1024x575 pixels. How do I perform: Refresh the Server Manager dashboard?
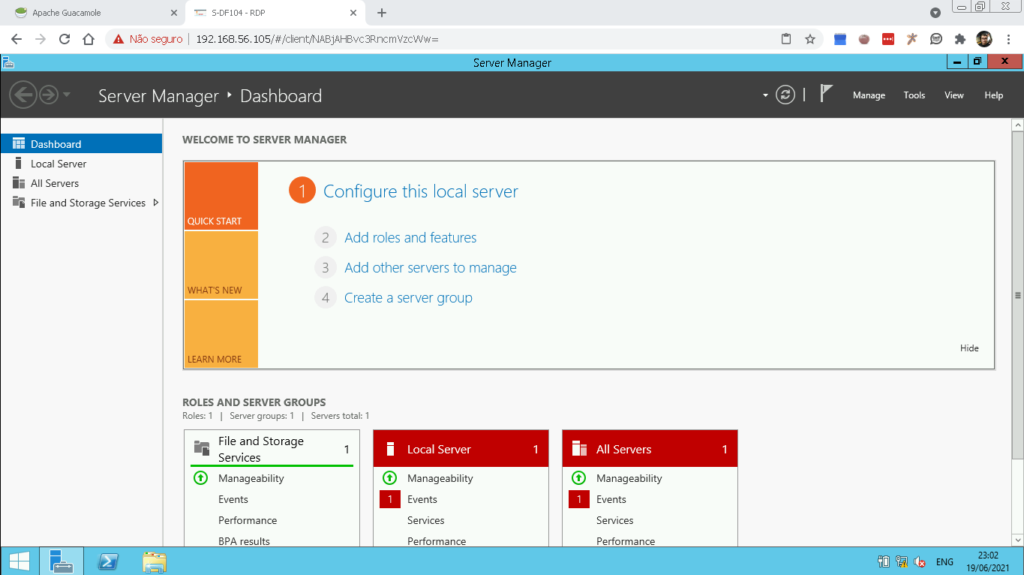[785, 95]
